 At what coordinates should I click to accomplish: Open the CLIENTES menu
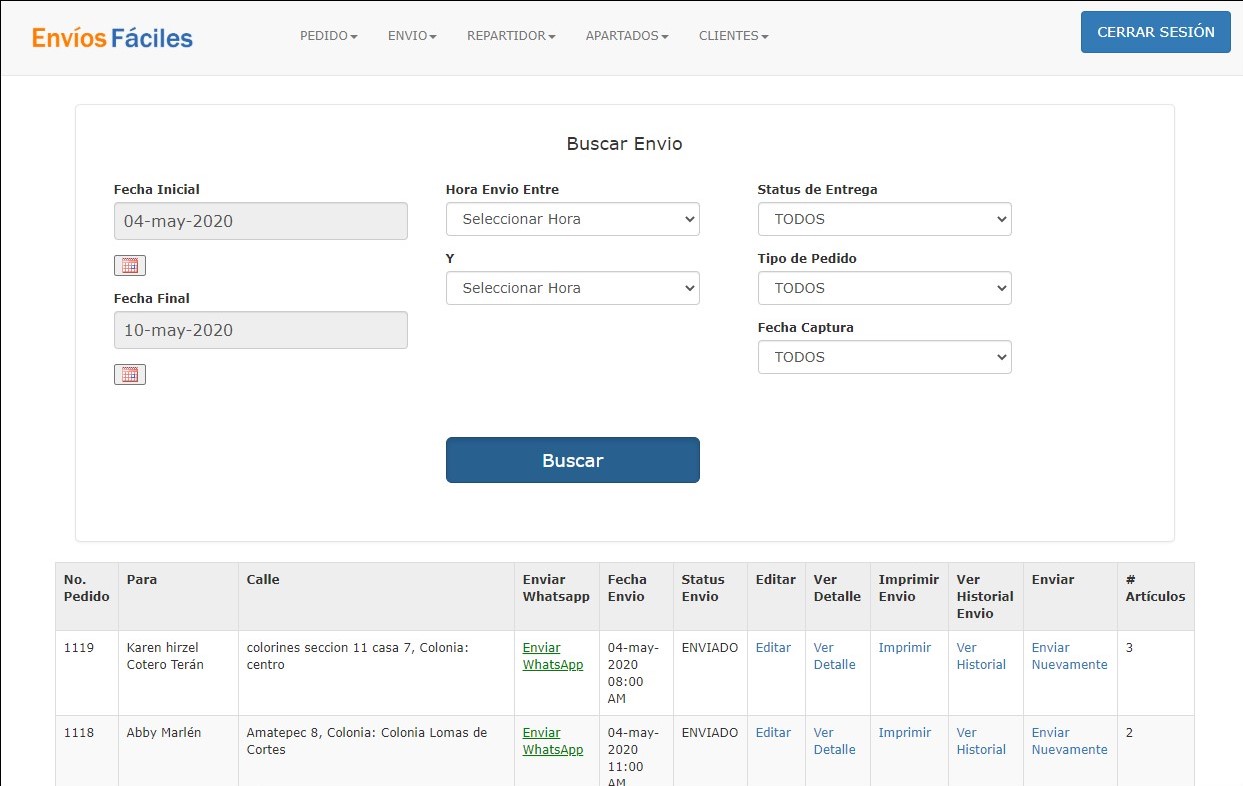tap(733, 36)
